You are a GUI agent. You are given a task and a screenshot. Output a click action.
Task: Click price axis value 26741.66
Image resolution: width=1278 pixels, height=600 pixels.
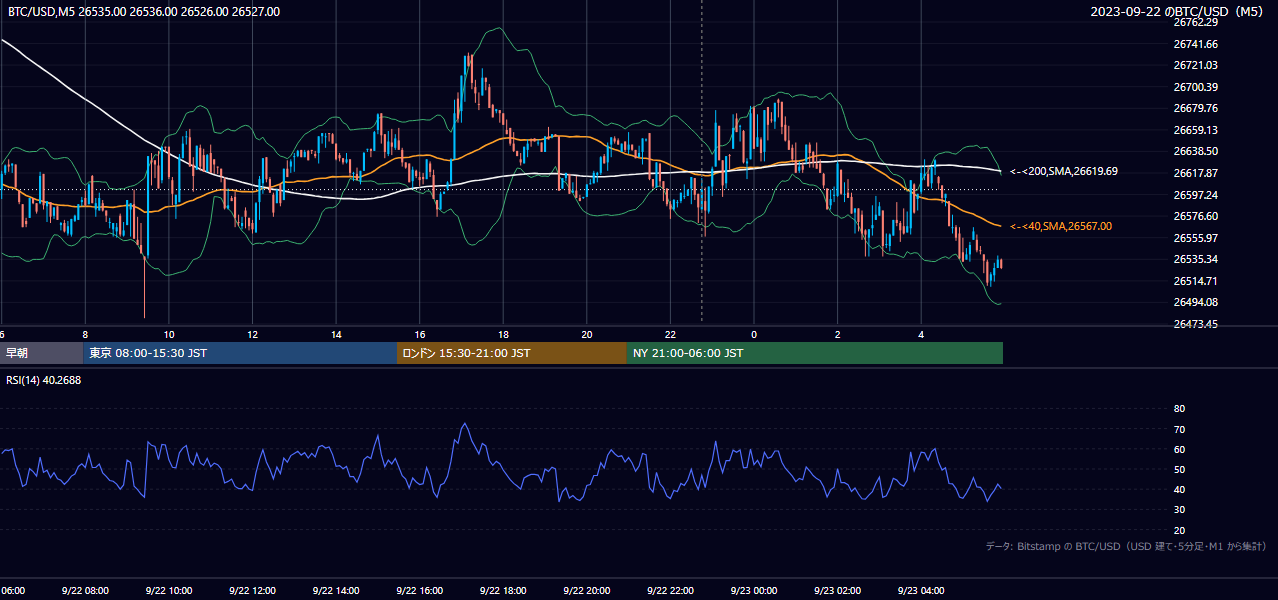click(1195, 44)
